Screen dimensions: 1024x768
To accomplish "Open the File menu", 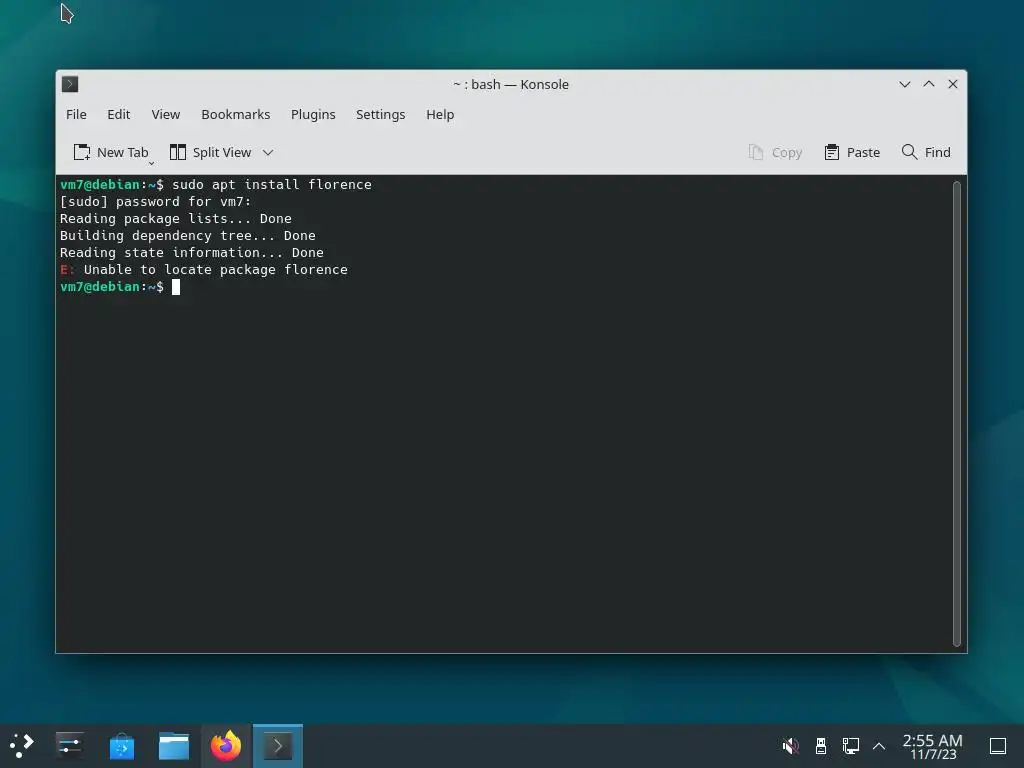I will coord(76,114).
